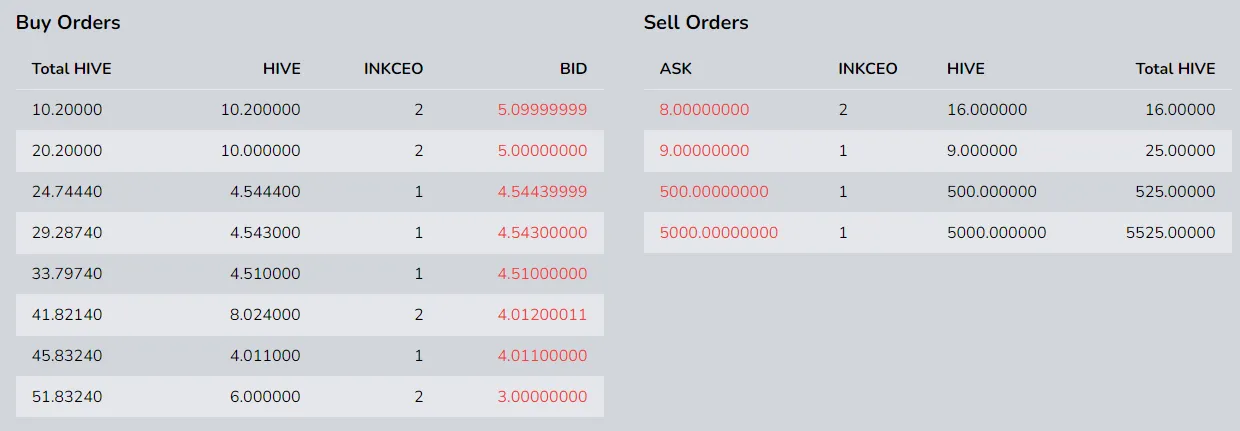This screenshot has height=431, width=1240.
Task: Select the 5000.00000000 ask price
Action: (x=718, y=233)
